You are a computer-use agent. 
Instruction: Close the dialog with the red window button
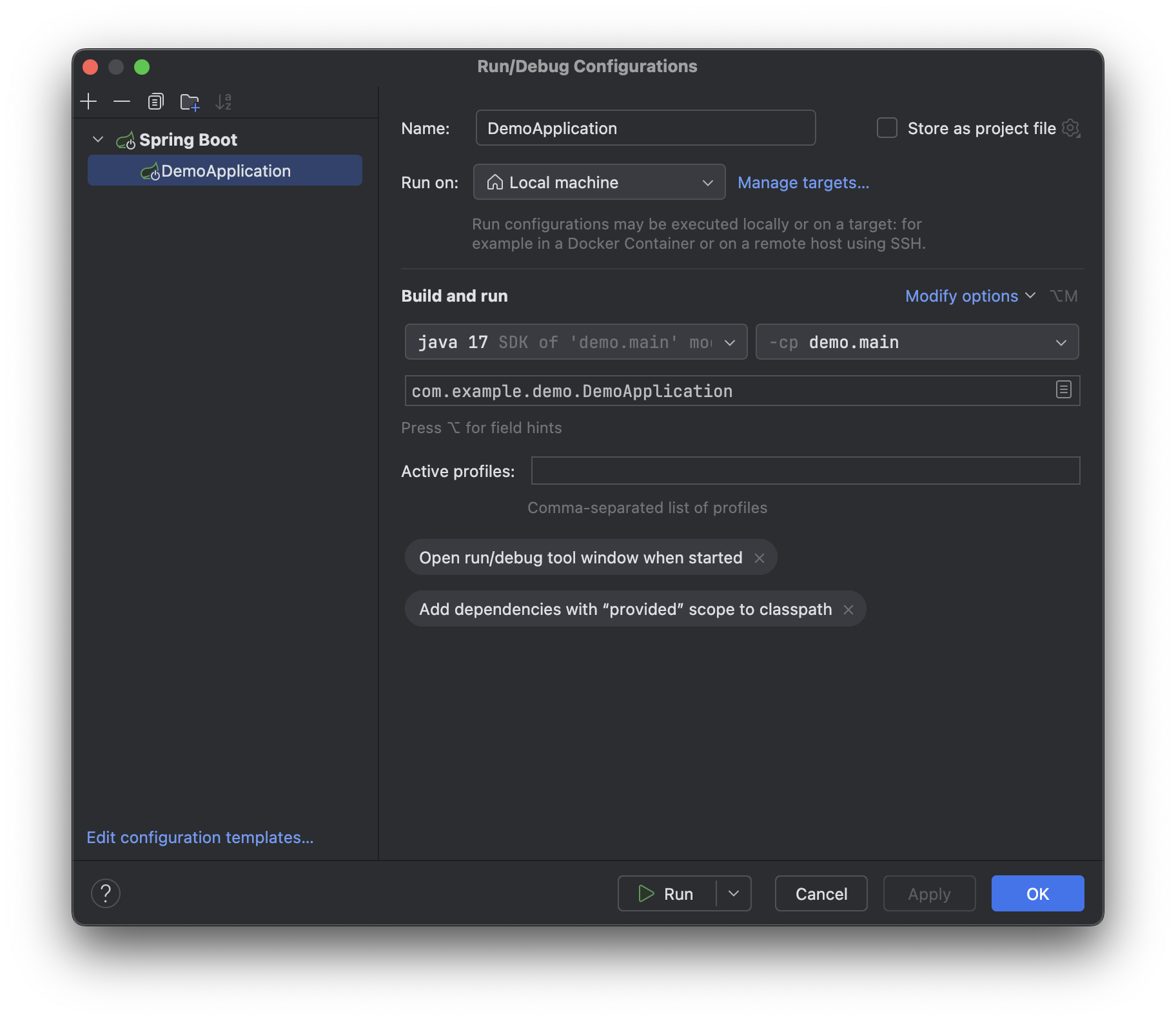pyautogui.click(x=90, y=66)
